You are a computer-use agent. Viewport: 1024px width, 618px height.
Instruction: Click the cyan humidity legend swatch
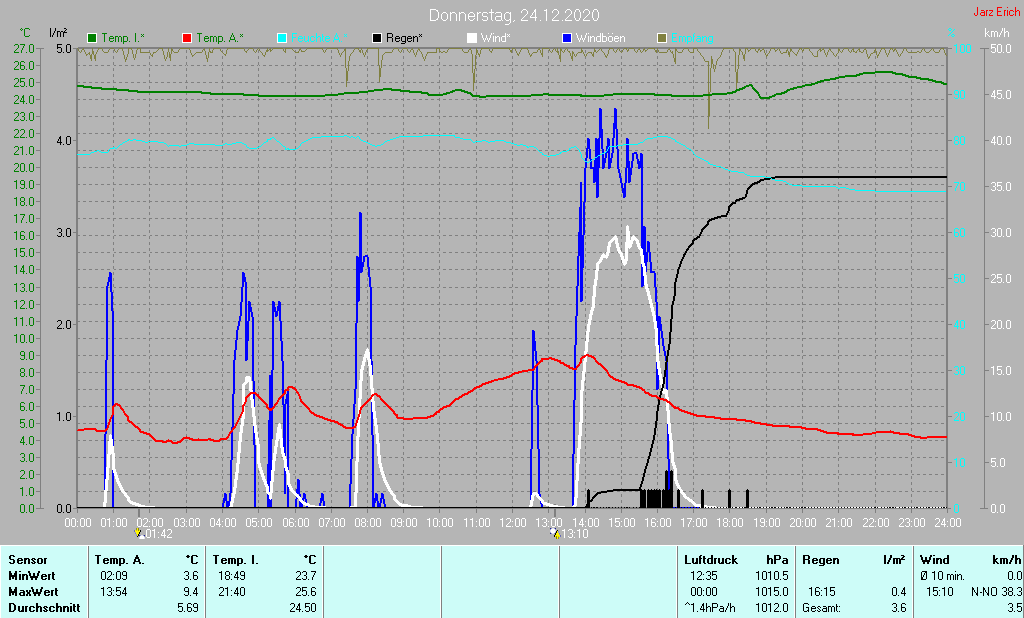point(282,38)
